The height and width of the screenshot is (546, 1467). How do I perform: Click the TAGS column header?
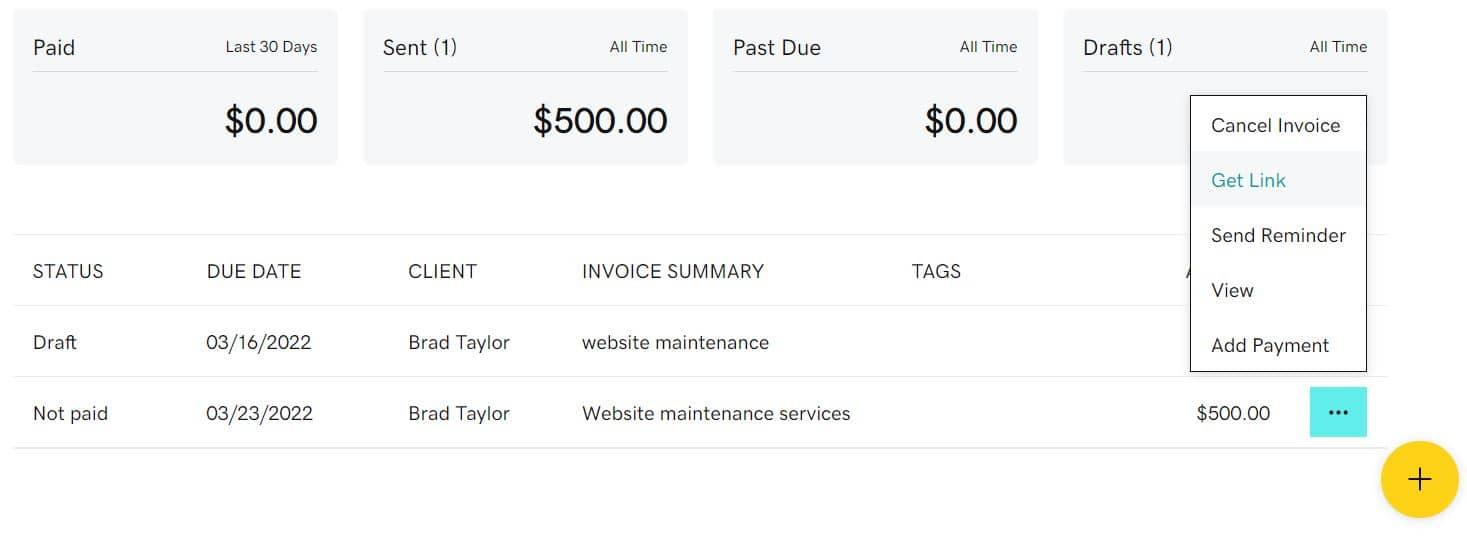(936, 271)
